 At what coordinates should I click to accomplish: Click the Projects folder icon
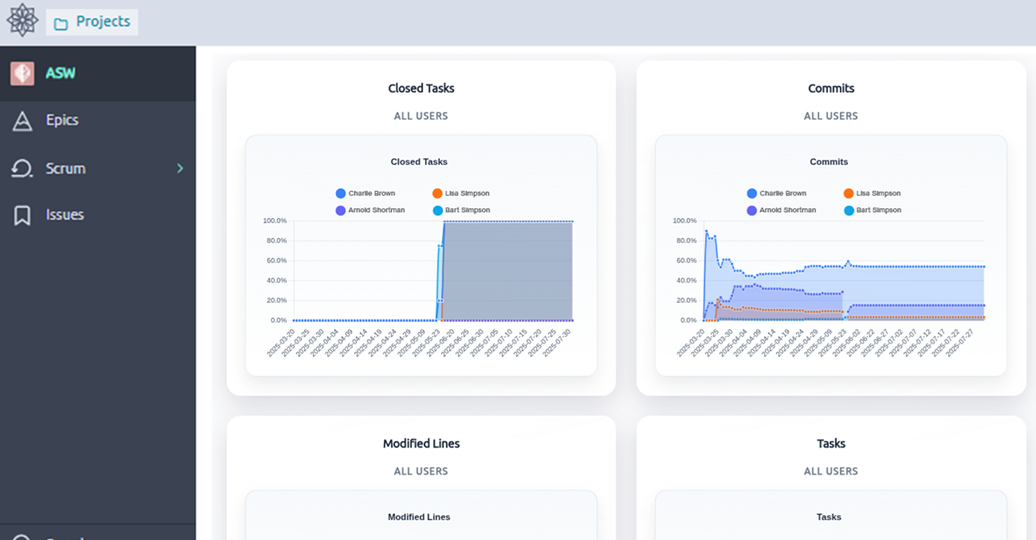click(61, 23)
